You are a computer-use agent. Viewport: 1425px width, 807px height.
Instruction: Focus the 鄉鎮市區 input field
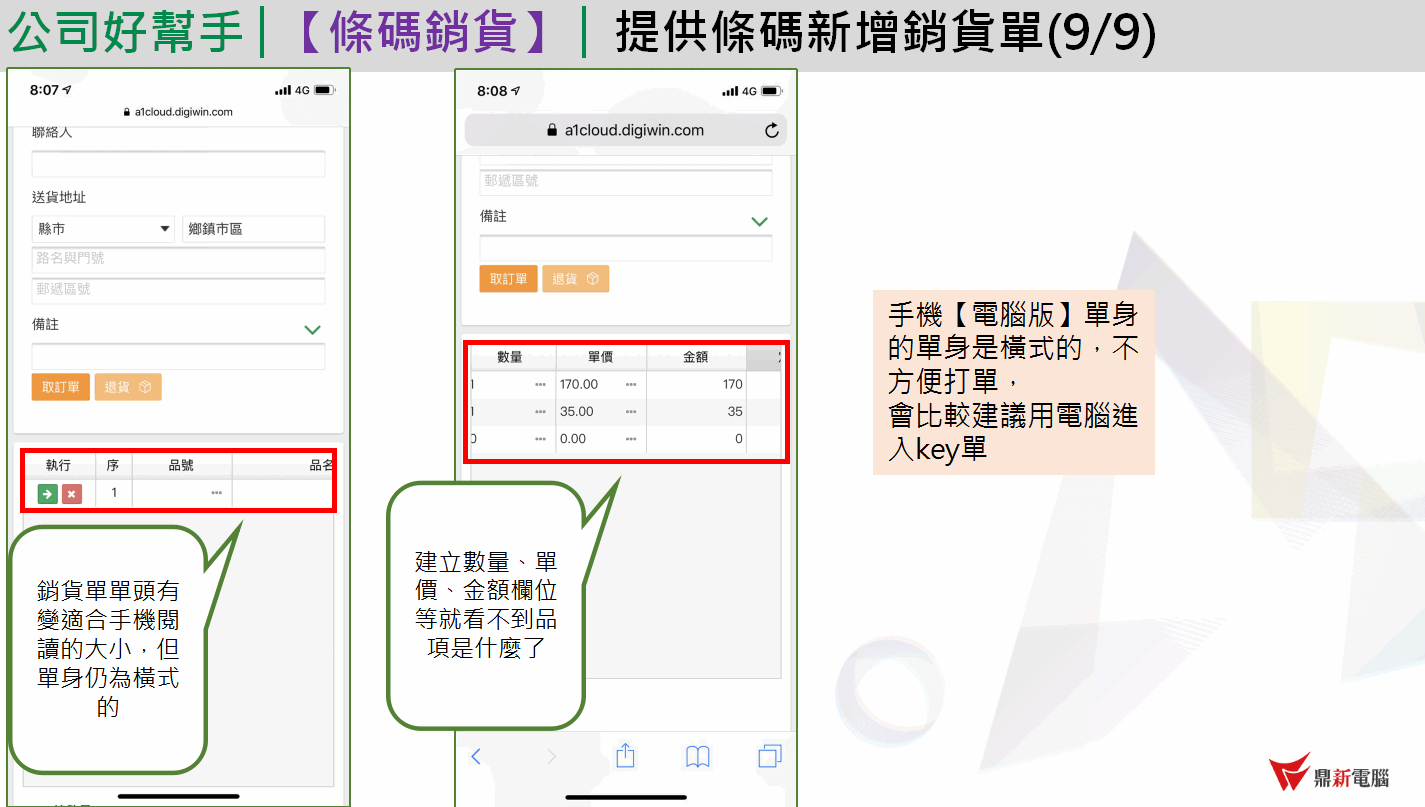tap(254, 229)
